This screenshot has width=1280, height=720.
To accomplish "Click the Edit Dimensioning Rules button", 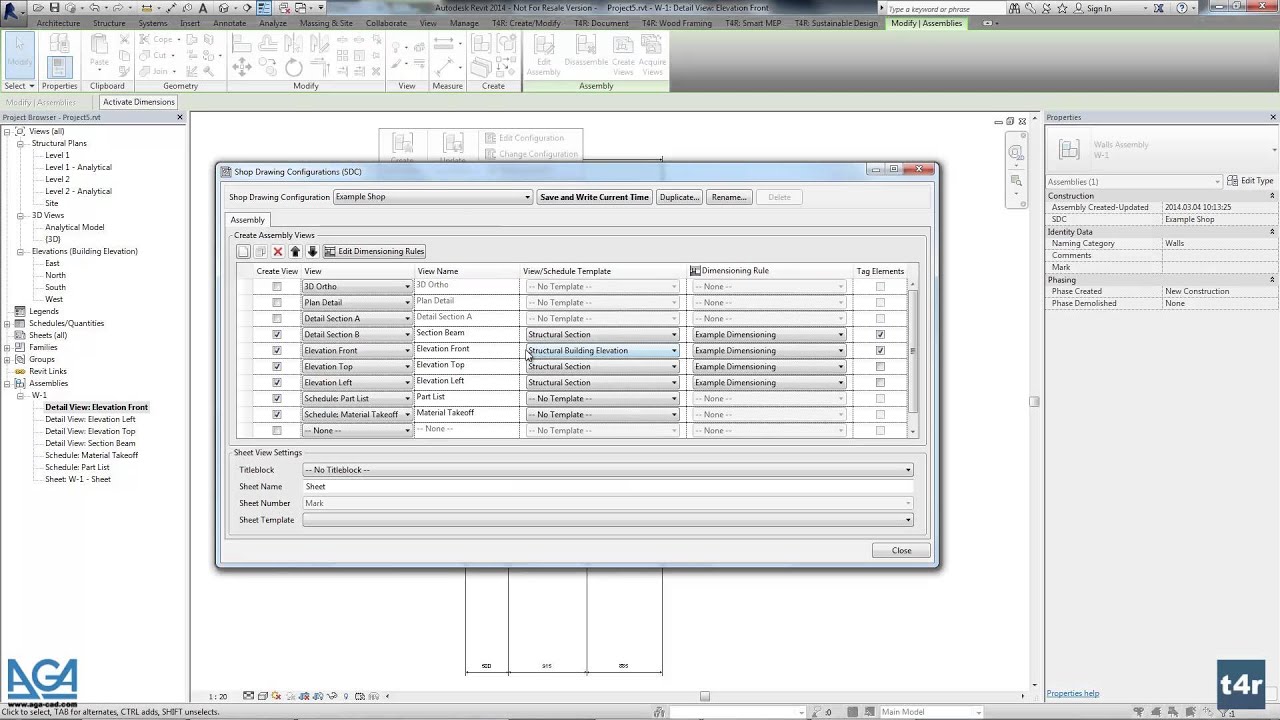I will click(x=374, y=251).
